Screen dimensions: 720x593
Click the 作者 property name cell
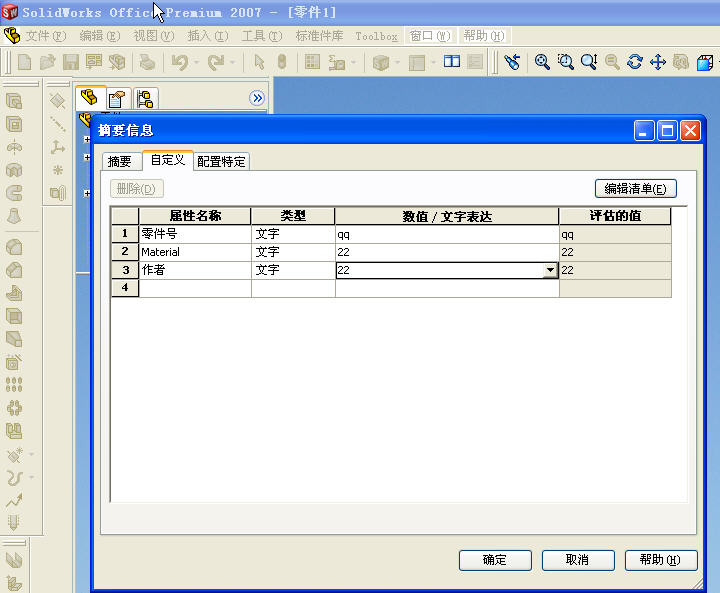coord(195,270)
